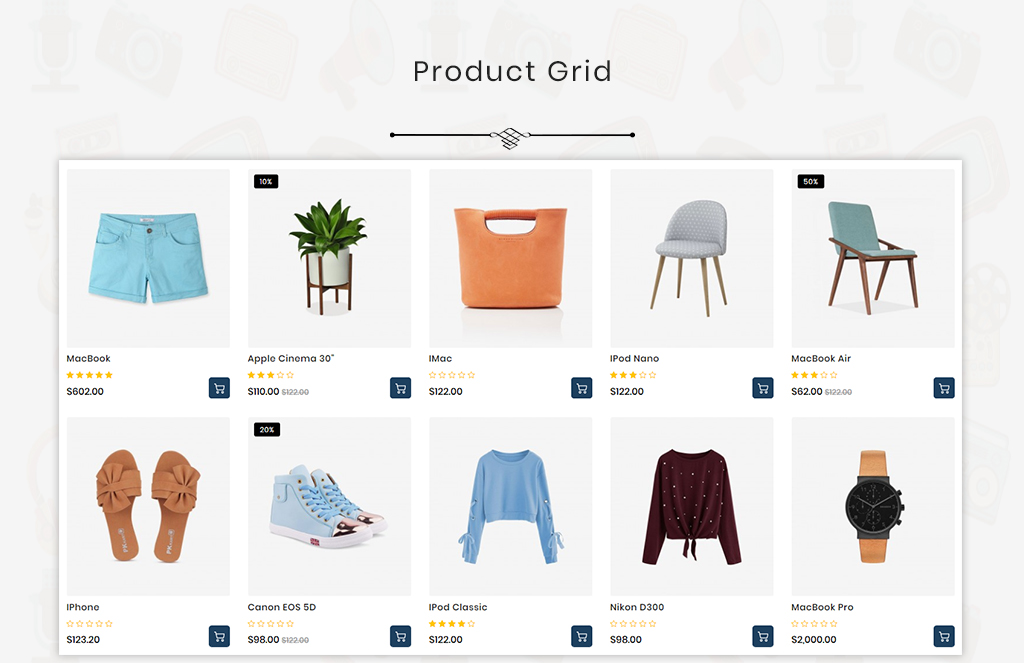The height and width of the screenshot is (663, 1024).
Task: Select the wristwatch product image
Action: [x=873, y=506]
